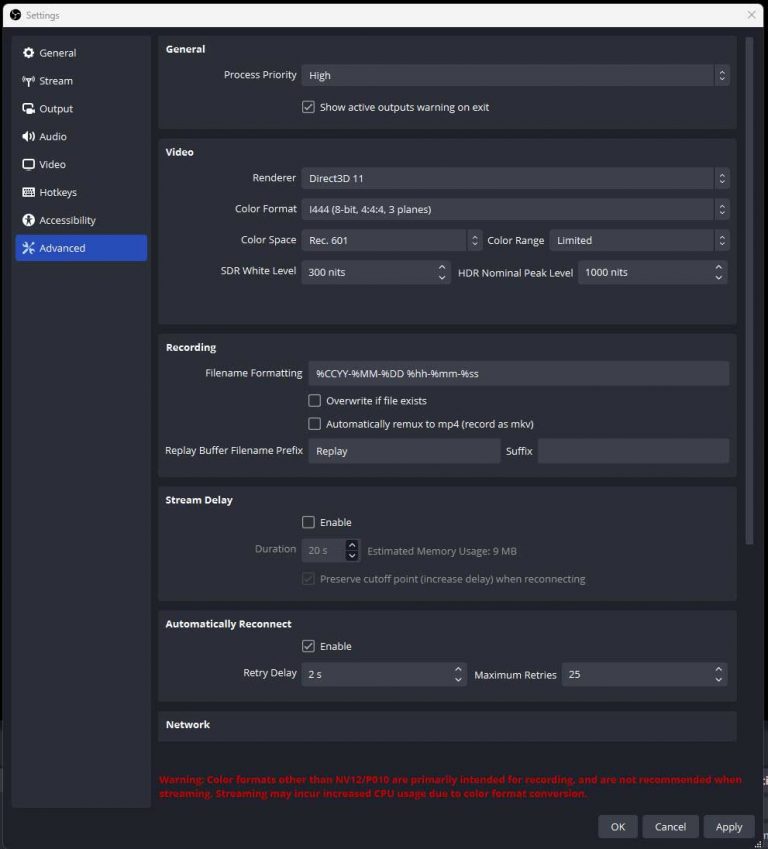Click the Audio speaker icon
The image size is (768, 849).
tap(28, 137)
